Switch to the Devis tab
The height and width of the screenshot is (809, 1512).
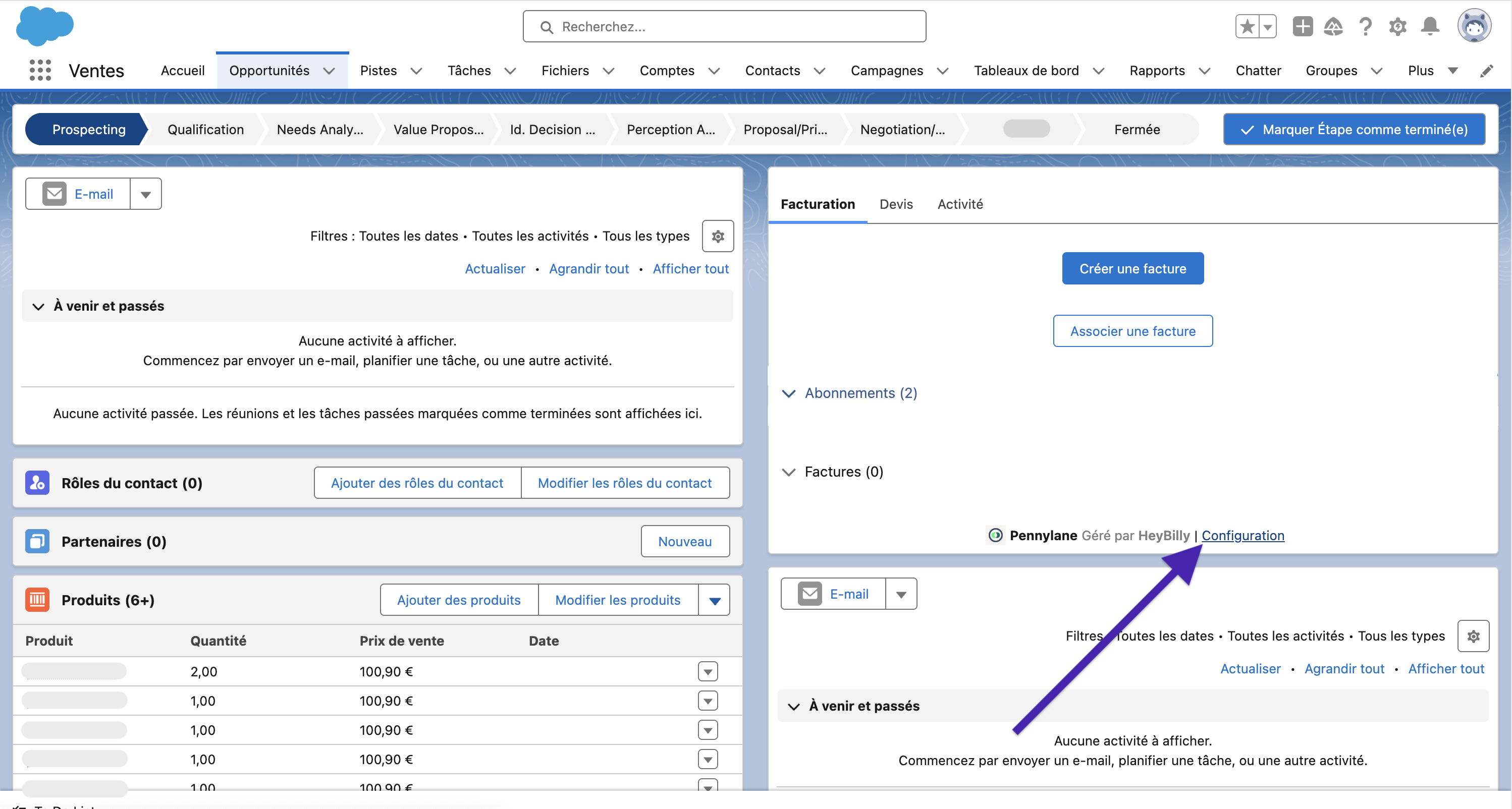coord(896,204)
